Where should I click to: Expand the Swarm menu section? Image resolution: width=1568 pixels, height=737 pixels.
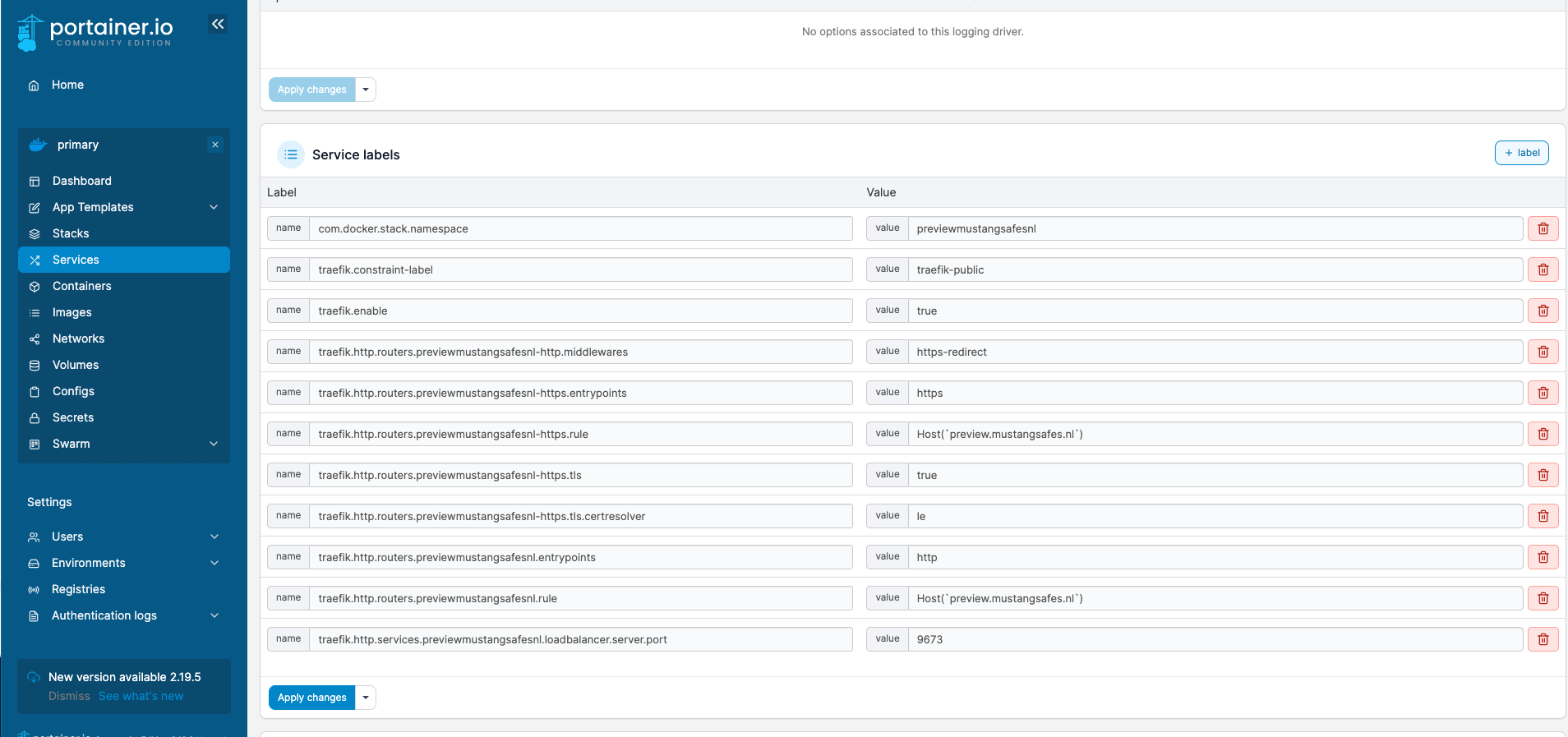point(214,444)
